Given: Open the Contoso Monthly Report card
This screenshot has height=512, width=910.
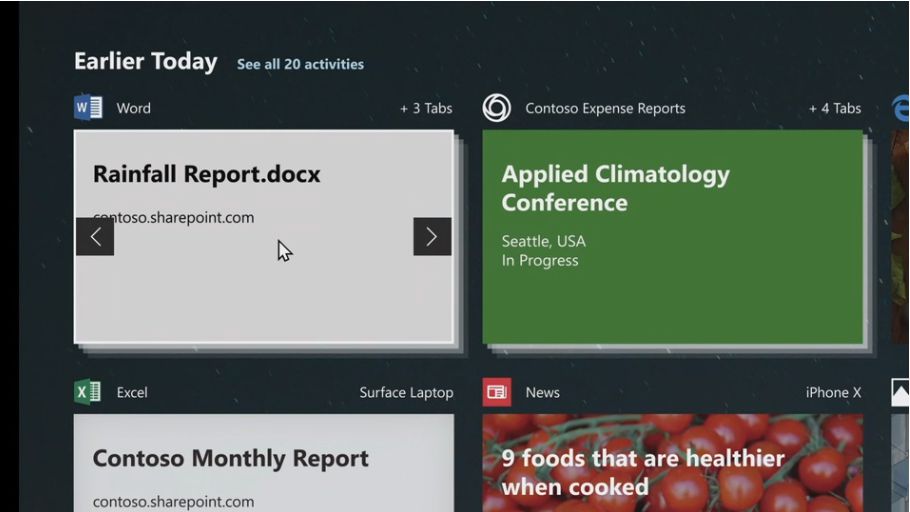Looking at the screenshot, I should pyautogui.click(x=264, y=463).
